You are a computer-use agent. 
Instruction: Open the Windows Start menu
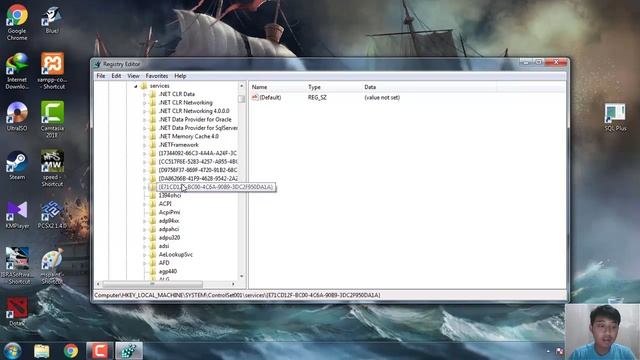point(12,351)
